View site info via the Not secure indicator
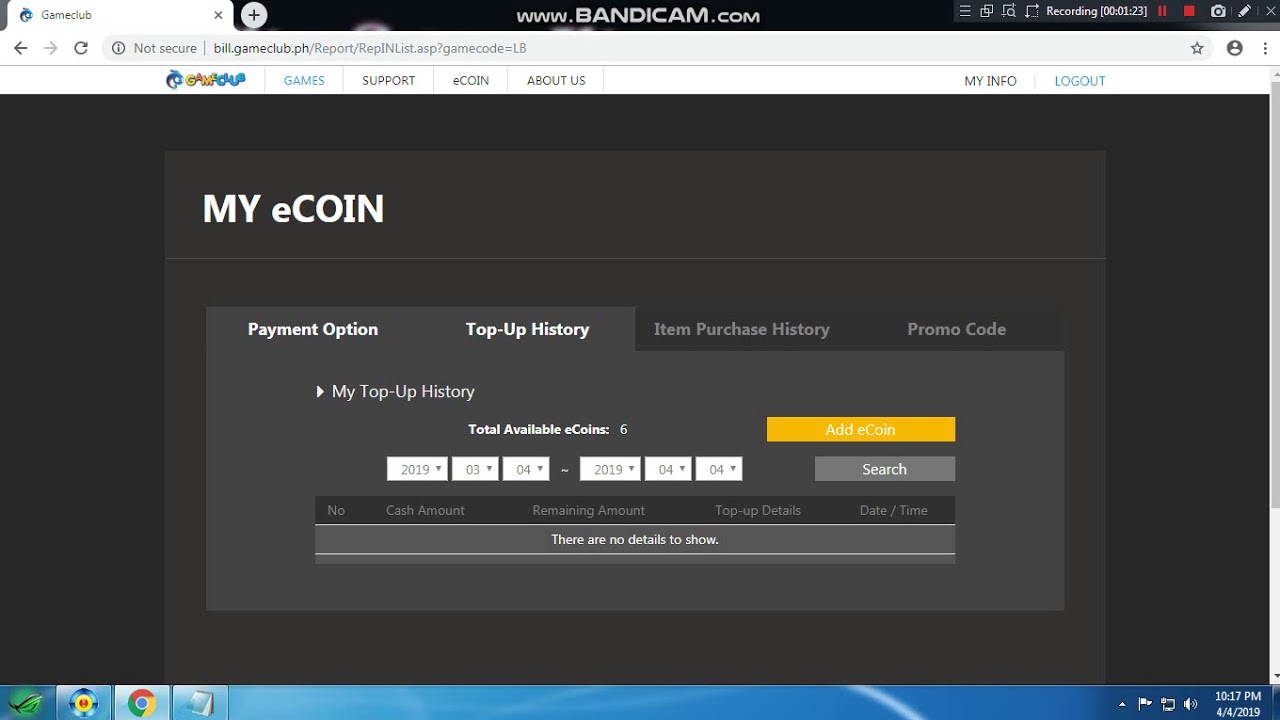Viewport: 1280px width, 720px height. point(156,47)
